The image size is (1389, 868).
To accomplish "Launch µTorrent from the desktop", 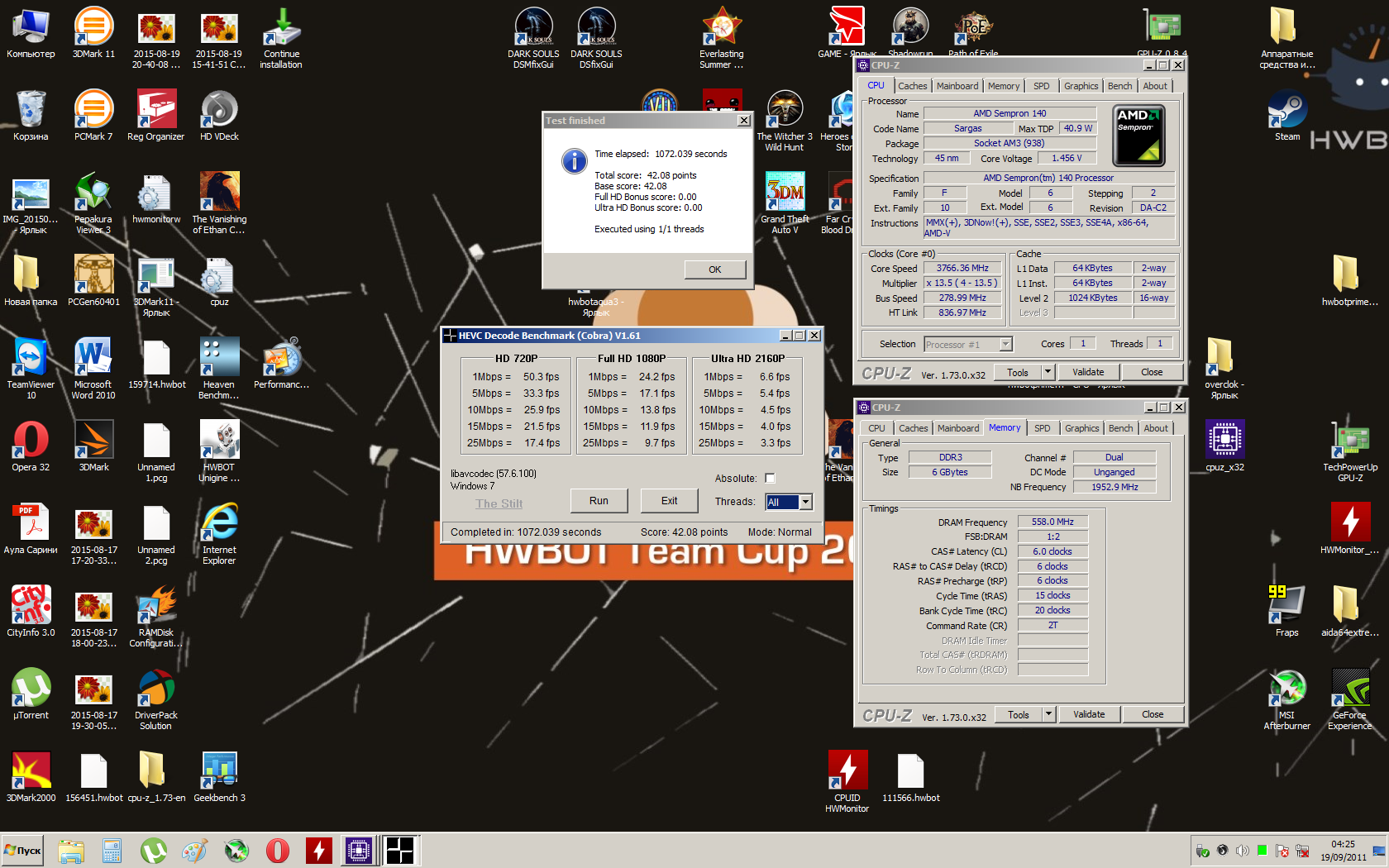I will point(31,694).
